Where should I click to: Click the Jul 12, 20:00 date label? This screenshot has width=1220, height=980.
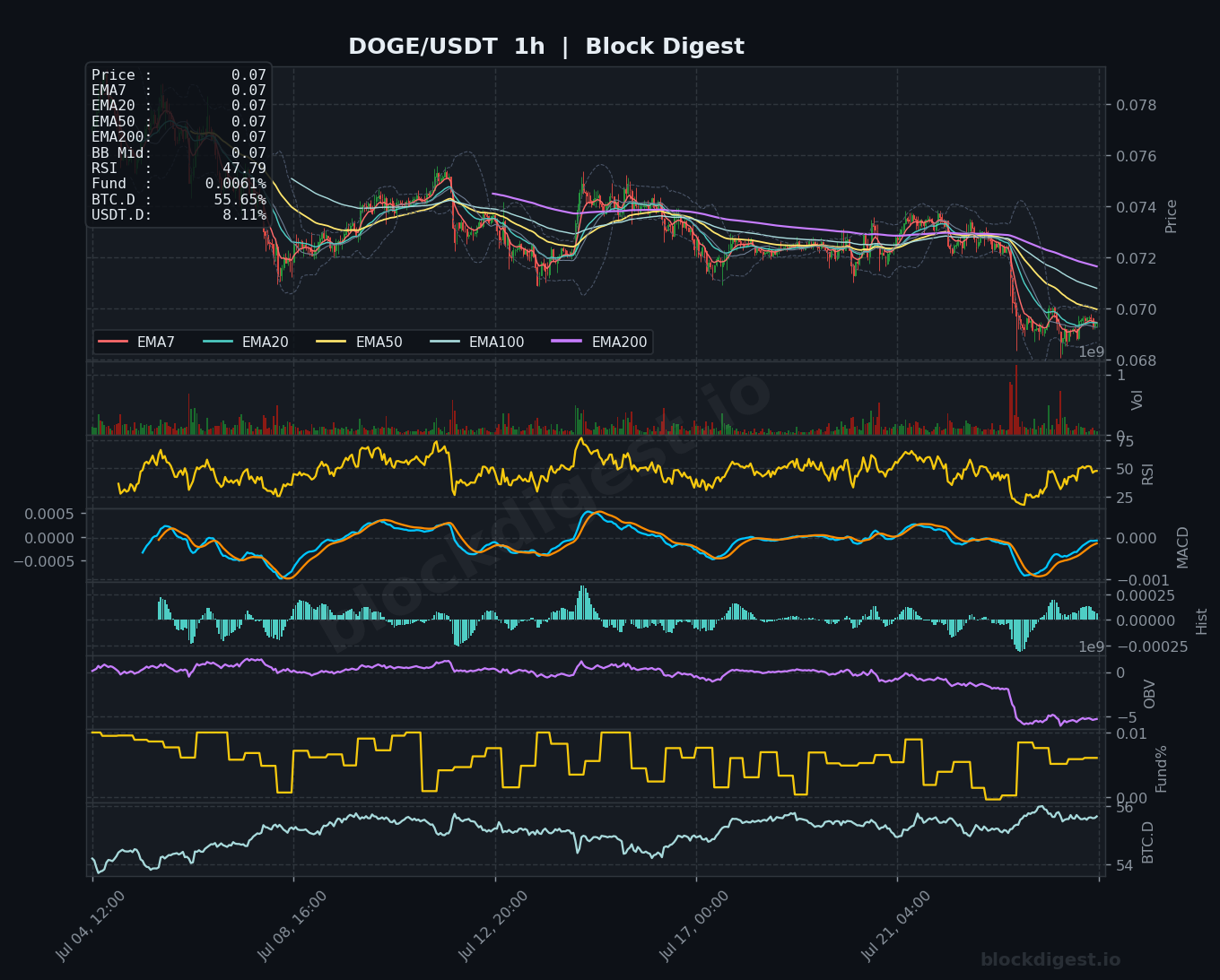click(x=493, y=925)
